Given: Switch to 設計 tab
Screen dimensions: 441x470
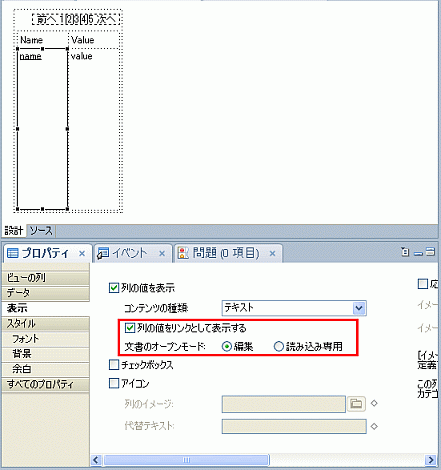Looking at the screenshot, I should pyautogui.click(x=14, y=231).
